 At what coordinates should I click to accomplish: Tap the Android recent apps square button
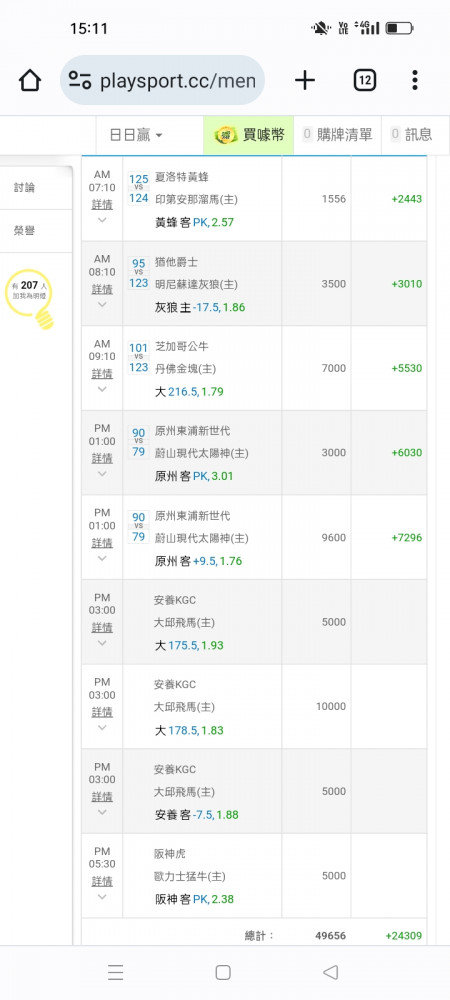[x=223, y=972]
